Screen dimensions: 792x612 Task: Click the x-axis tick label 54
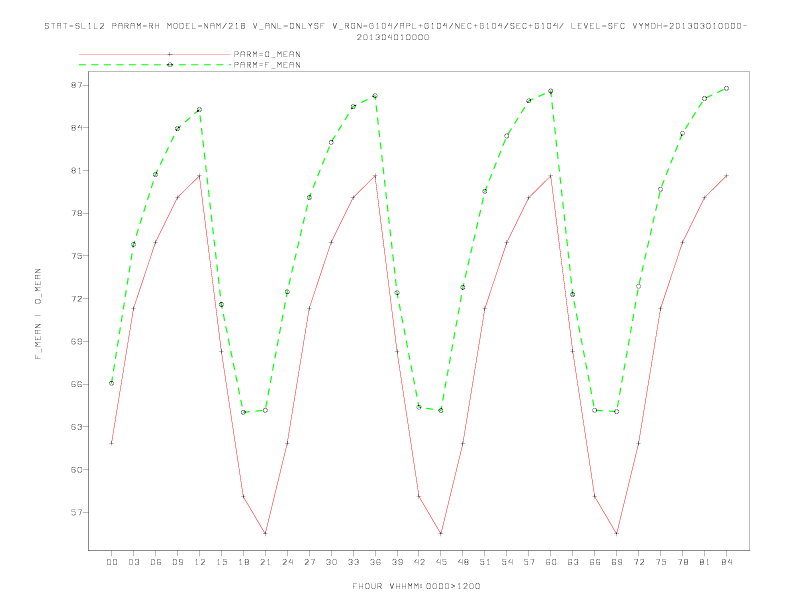pyautogui.click(x=507, y=562)
